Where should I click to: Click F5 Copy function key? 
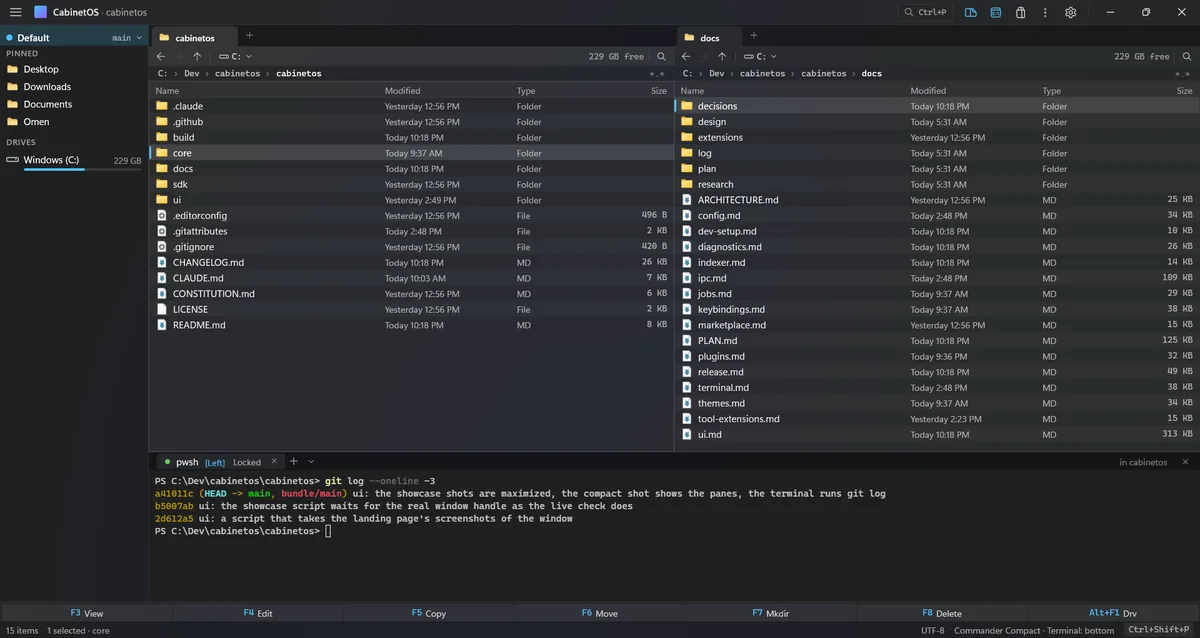tap(428, 613)
